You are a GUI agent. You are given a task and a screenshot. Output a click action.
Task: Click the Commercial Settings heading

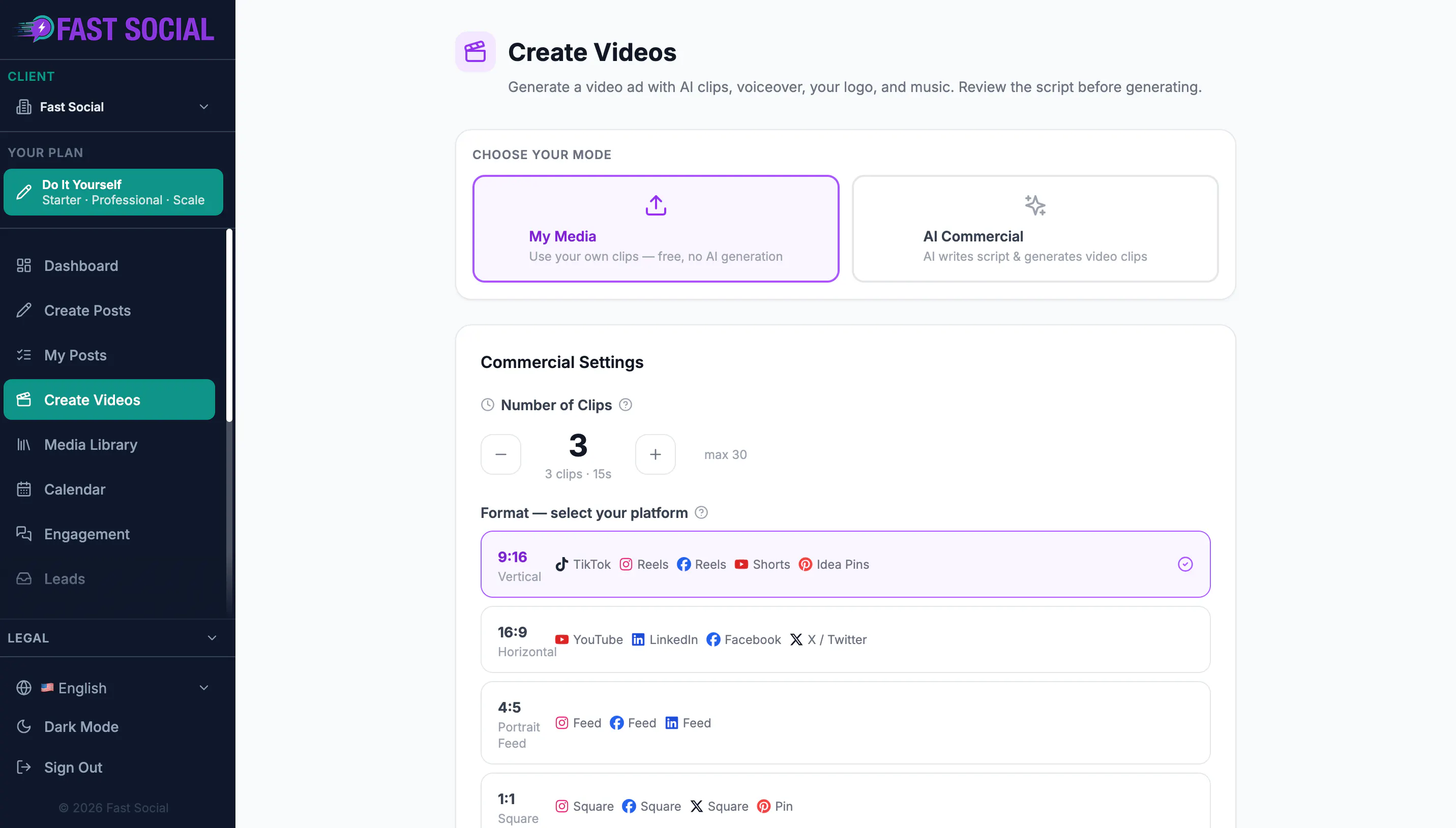(562, 362)
